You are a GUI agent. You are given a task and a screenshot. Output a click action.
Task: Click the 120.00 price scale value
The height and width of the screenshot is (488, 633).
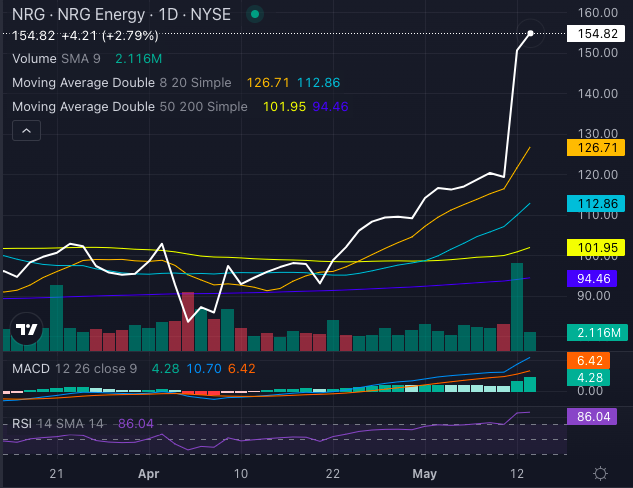tap(598, 175)
